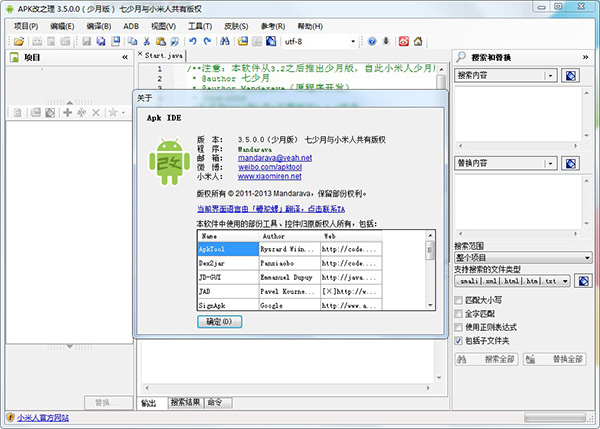
Task: Click the 搜索全部 button
Action: 486,359
